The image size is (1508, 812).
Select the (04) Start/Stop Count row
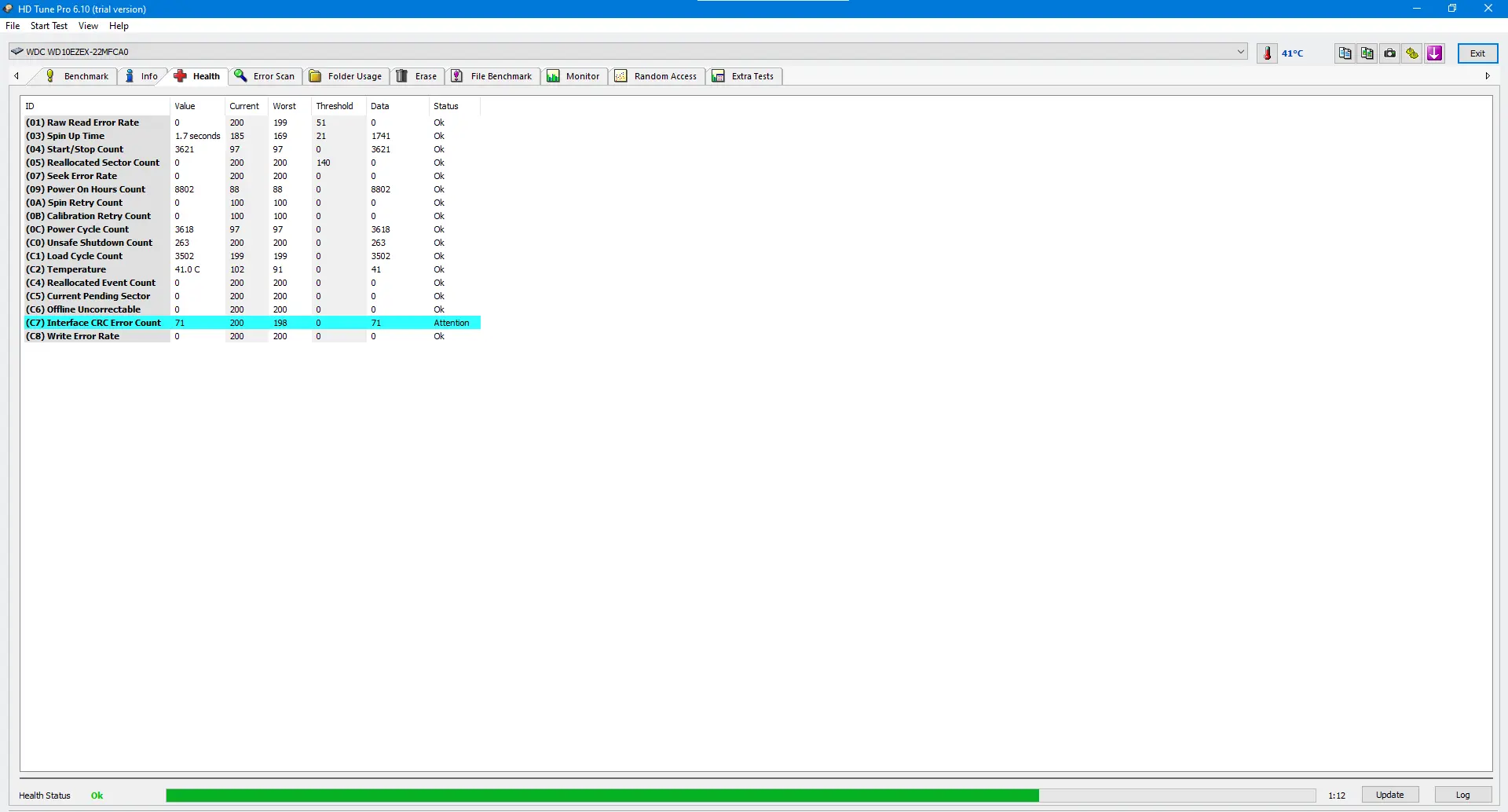click(251, 149)
